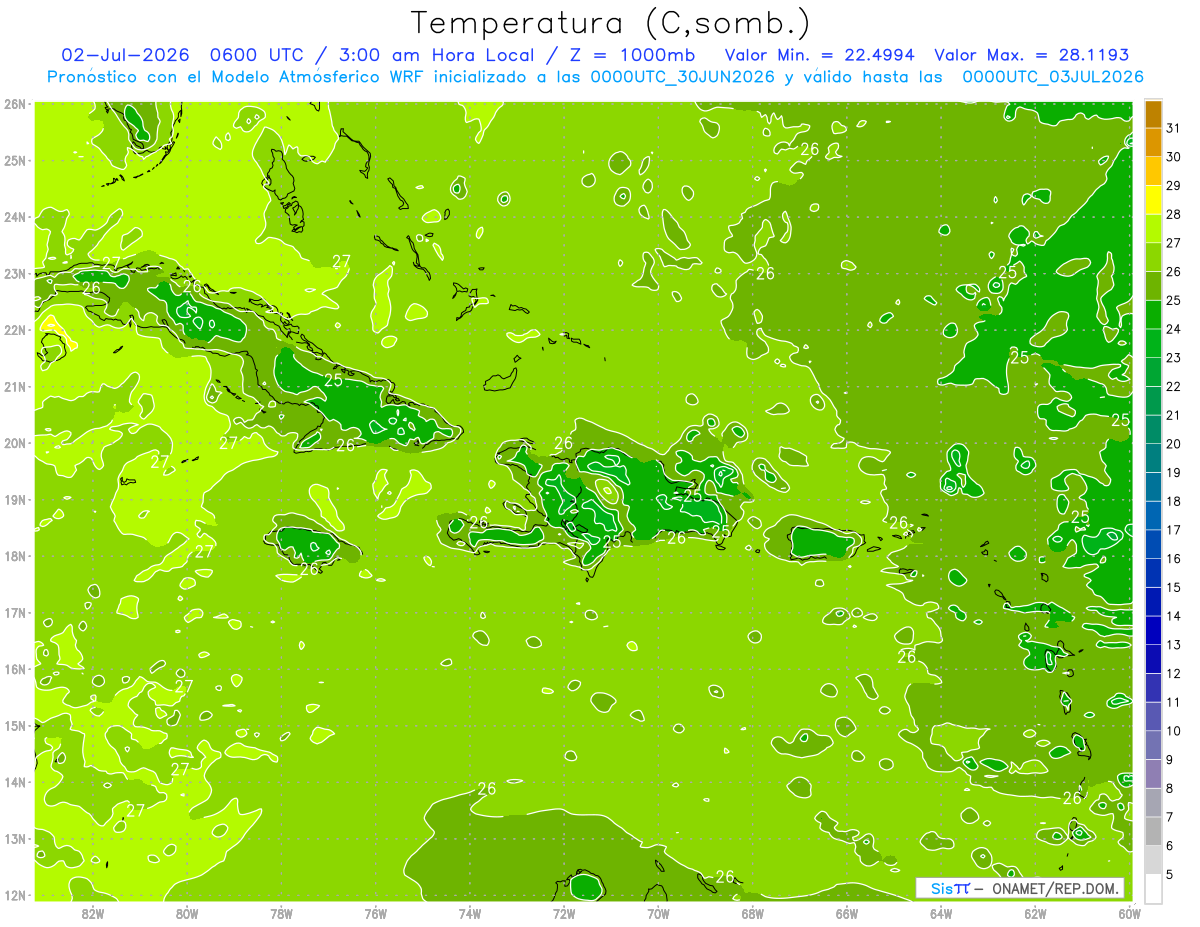Click the '17N' latitude axis label
This screenshot has width=1200, height=927.
tap(14, 612)
